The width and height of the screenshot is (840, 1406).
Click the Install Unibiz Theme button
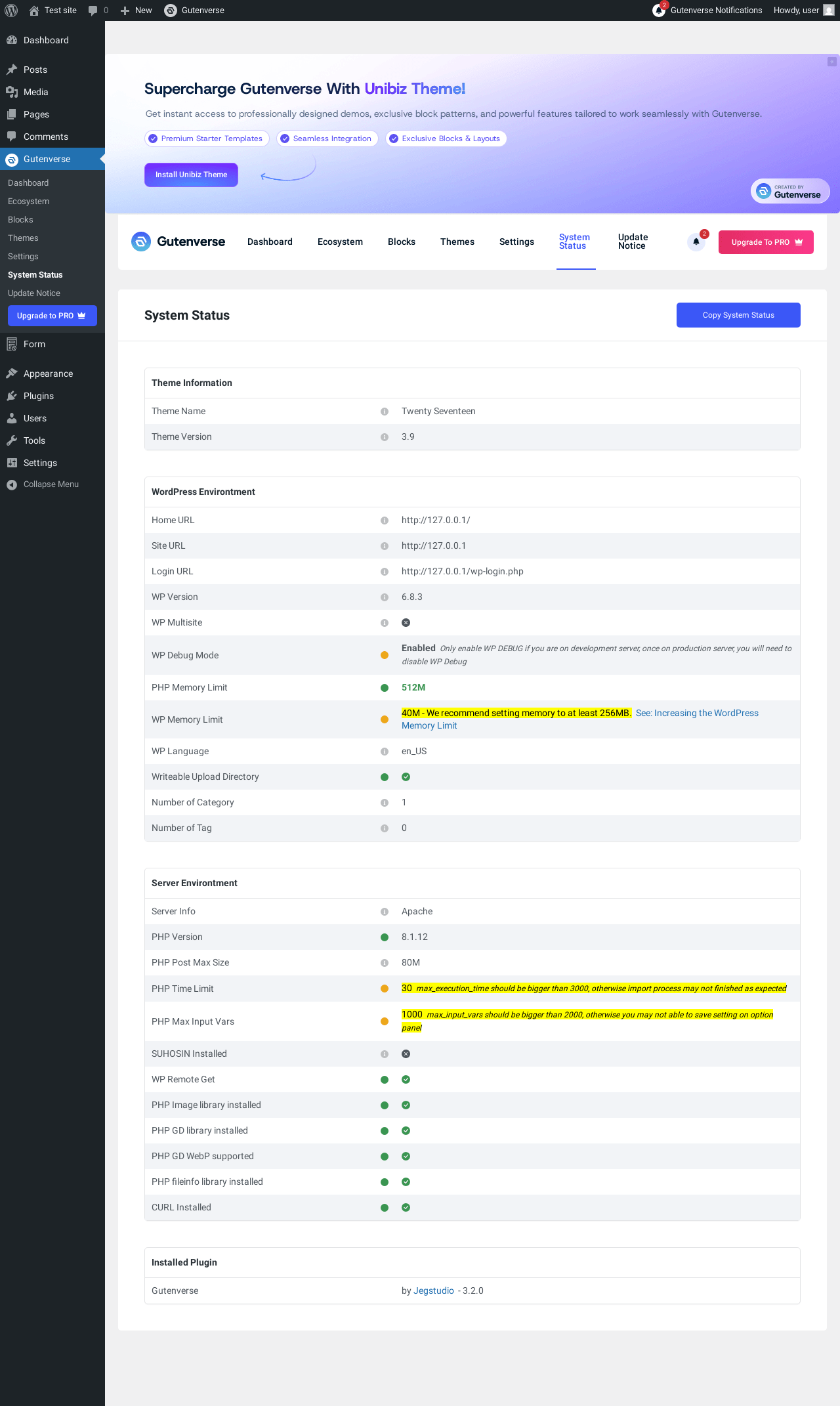[x=191, y=175]
